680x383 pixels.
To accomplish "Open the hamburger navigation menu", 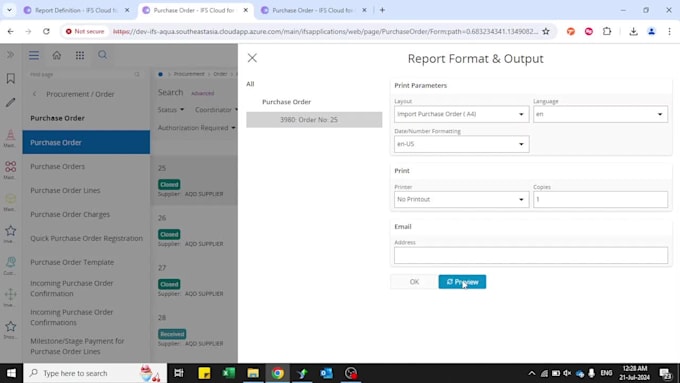I will (x=34, y=55).
